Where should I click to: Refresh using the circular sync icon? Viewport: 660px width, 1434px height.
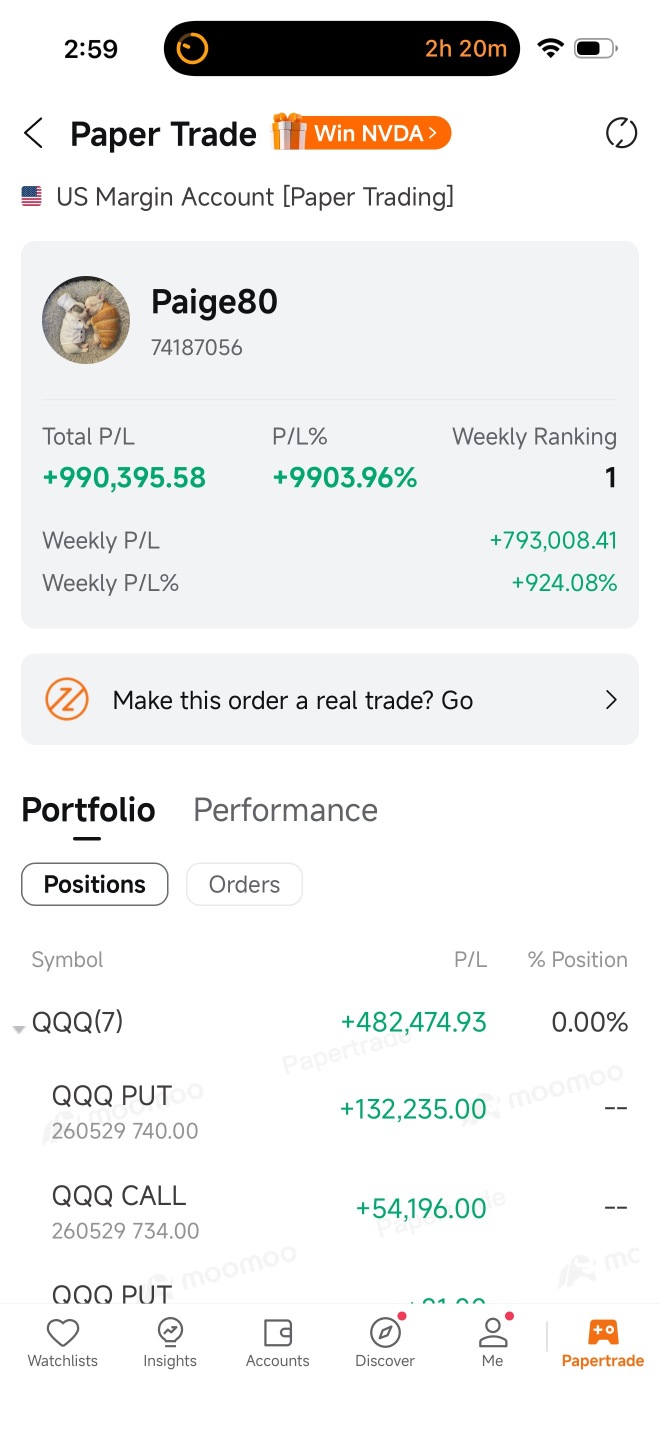click(621, 133)
